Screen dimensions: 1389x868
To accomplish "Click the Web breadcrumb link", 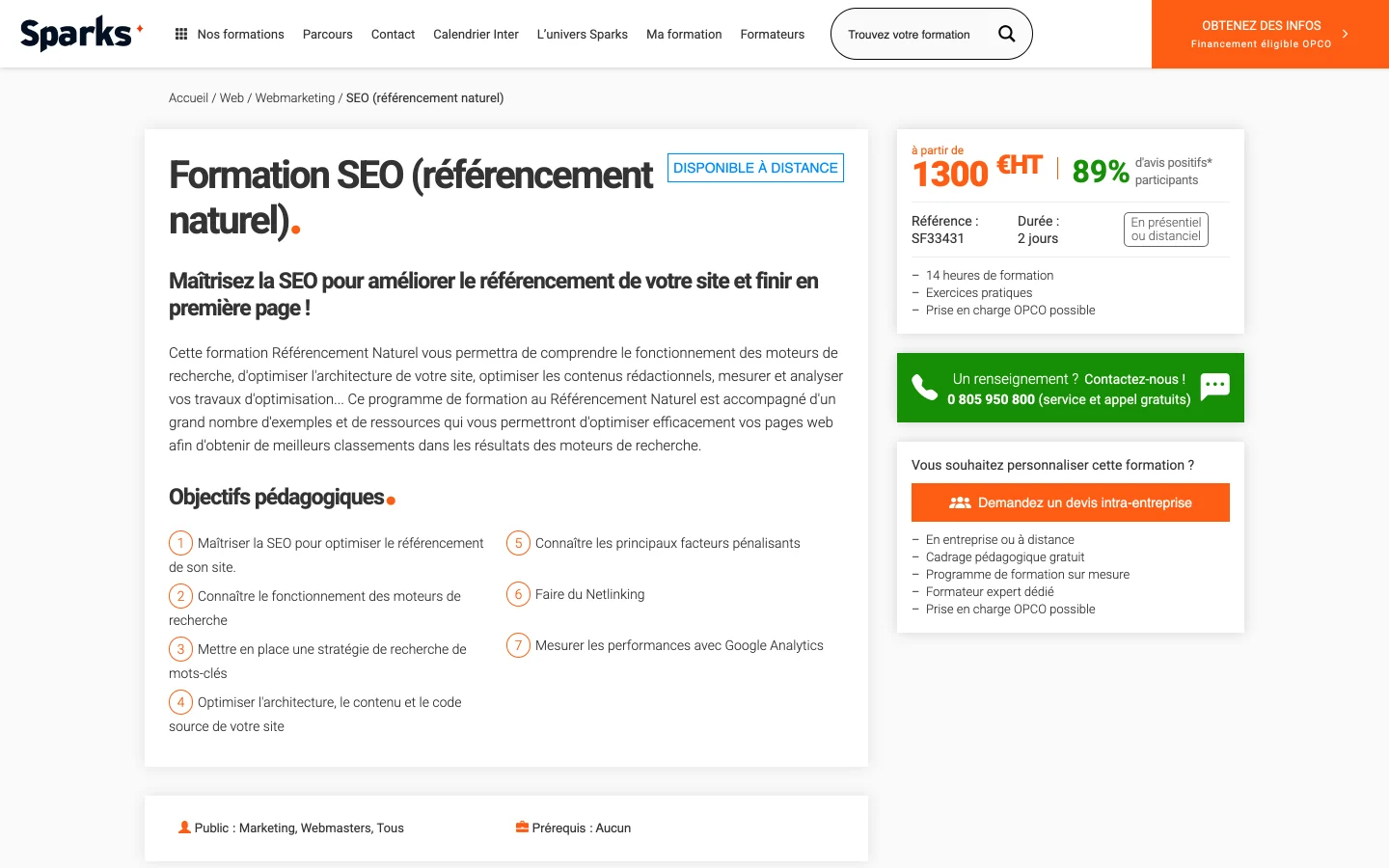I will pos(231,97).
